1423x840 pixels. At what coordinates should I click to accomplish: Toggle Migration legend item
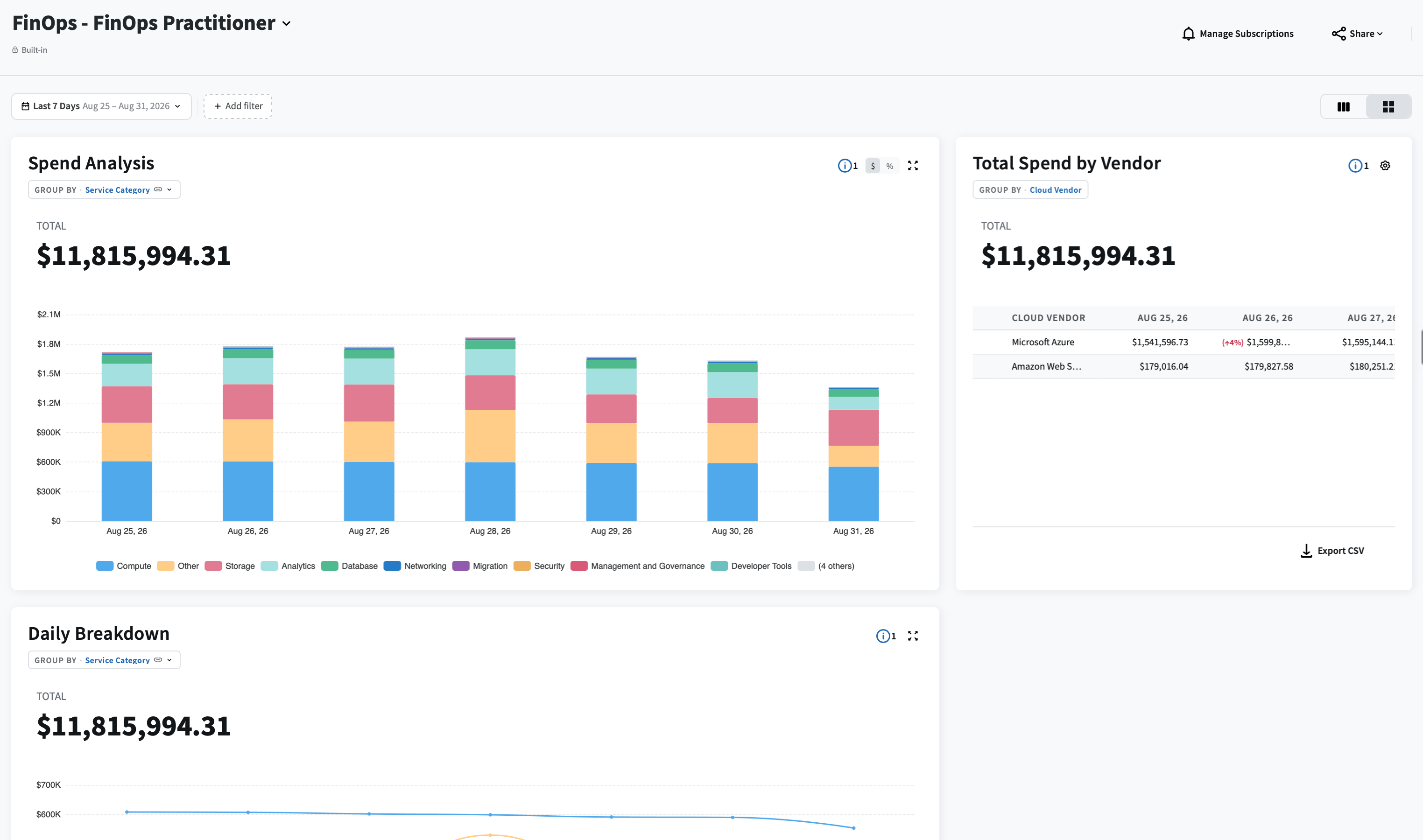click(x=479, y=566)
